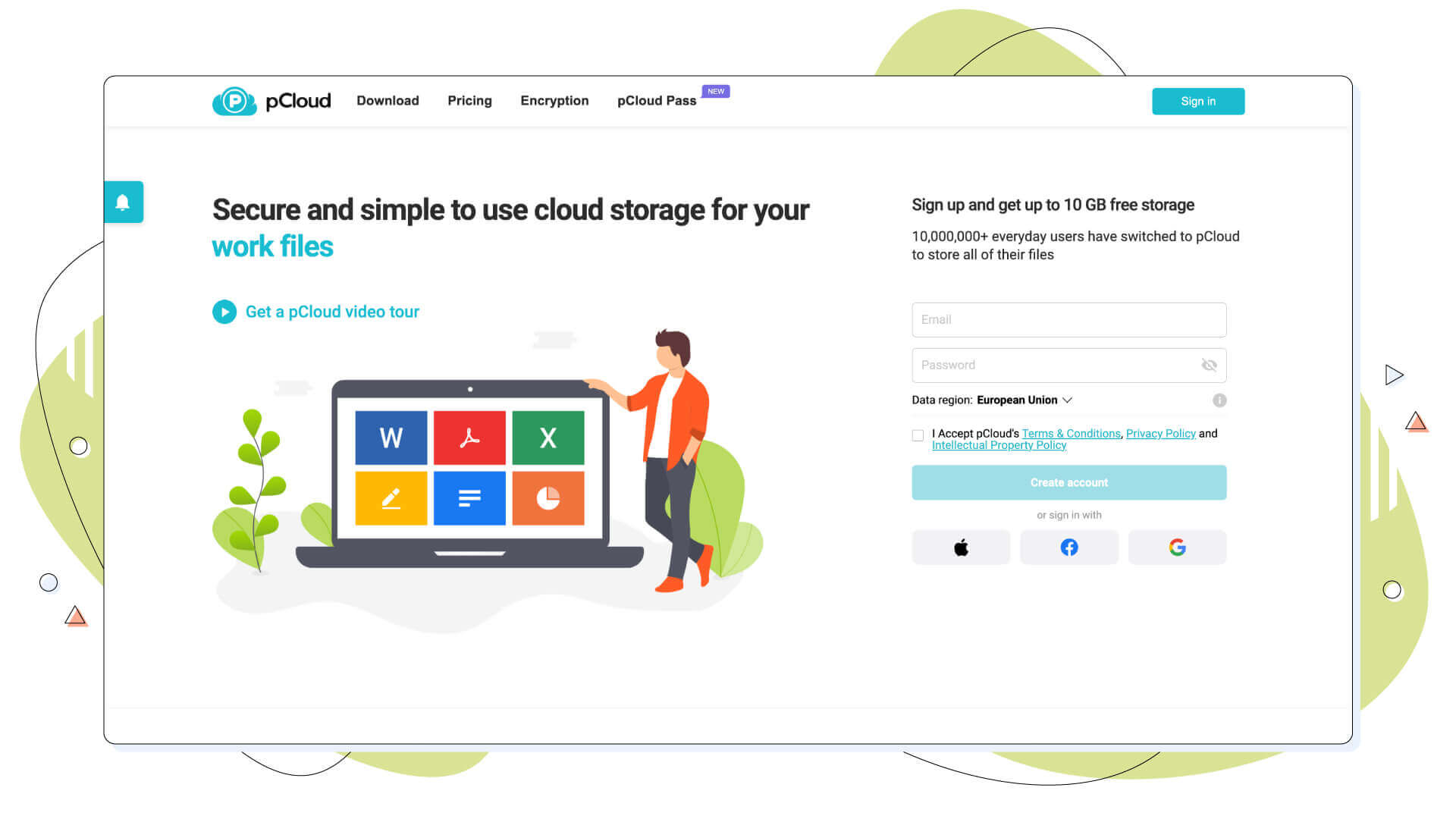Click the data region info icon
Image resolution: width=1456 pixels, height=819 pixels.
(x=1219, y=400)
